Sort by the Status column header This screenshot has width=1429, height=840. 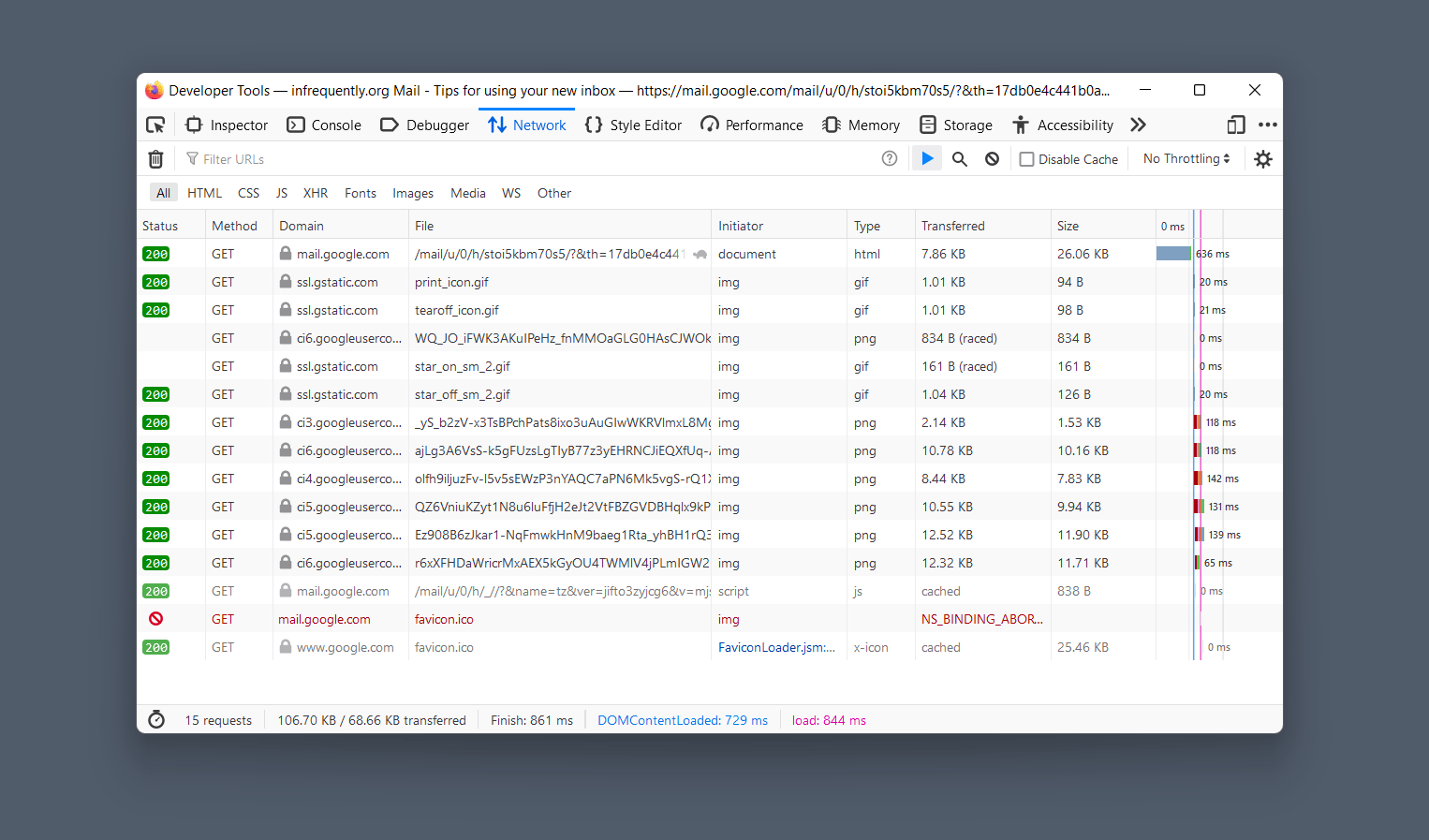click(x=170, y=226)
